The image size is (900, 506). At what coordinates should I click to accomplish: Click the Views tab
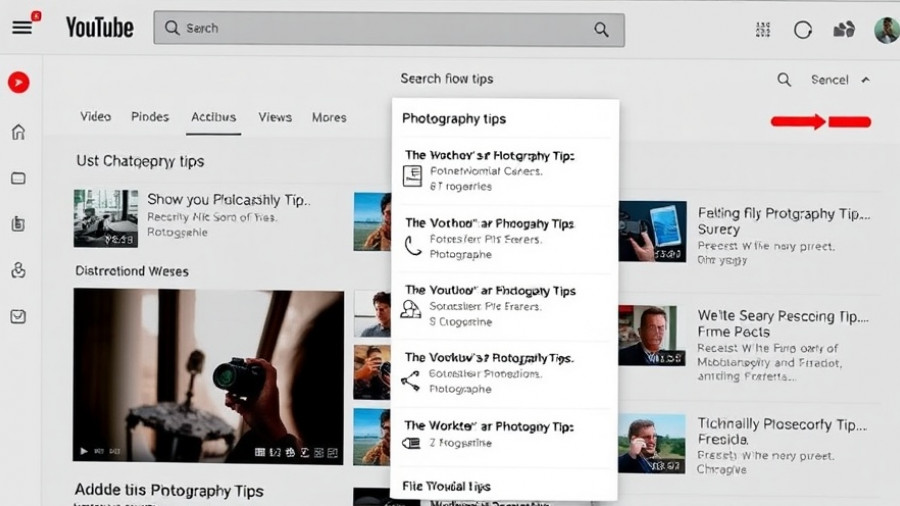point(275,117)
